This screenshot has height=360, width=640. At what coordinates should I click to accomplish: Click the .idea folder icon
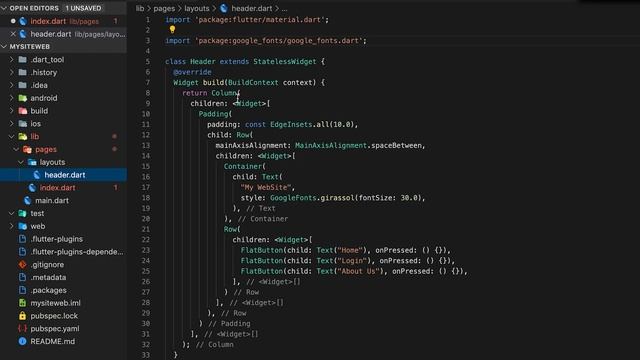click(x=23, y=85)
